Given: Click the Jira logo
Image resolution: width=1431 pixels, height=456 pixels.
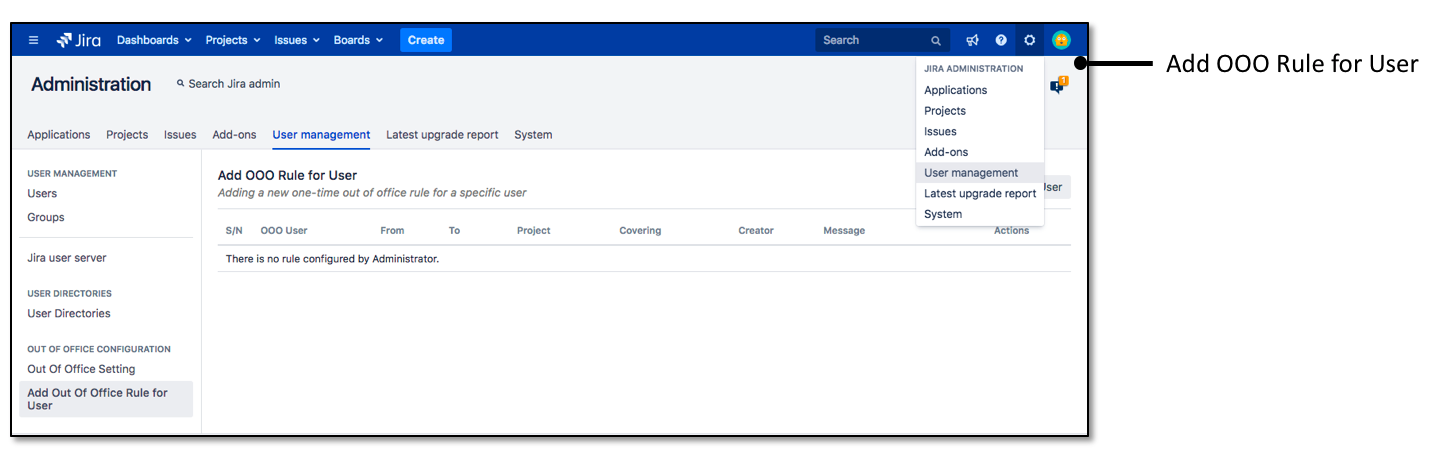Looking at the screenshot, I should pos(79,40).
